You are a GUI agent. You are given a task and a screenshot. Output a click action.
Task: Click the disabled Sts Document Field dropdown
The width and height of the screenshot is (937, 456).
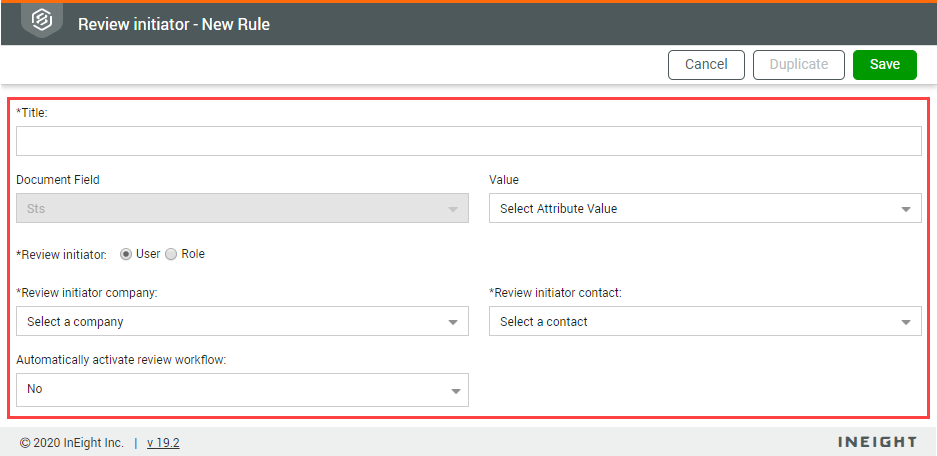[x=242, y=209]
